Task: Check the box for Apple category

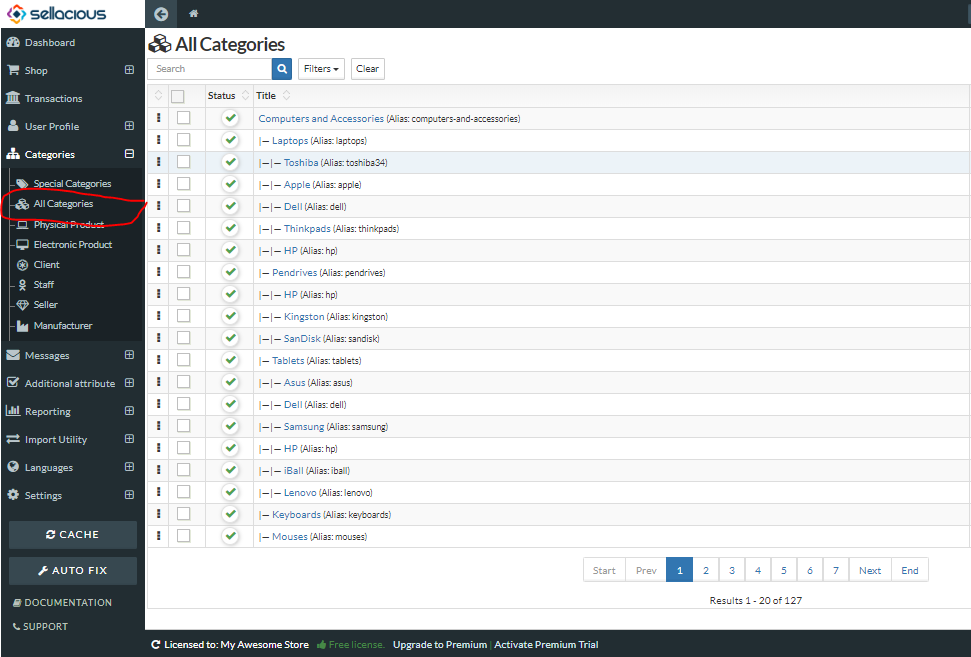Action: (183, 184)
